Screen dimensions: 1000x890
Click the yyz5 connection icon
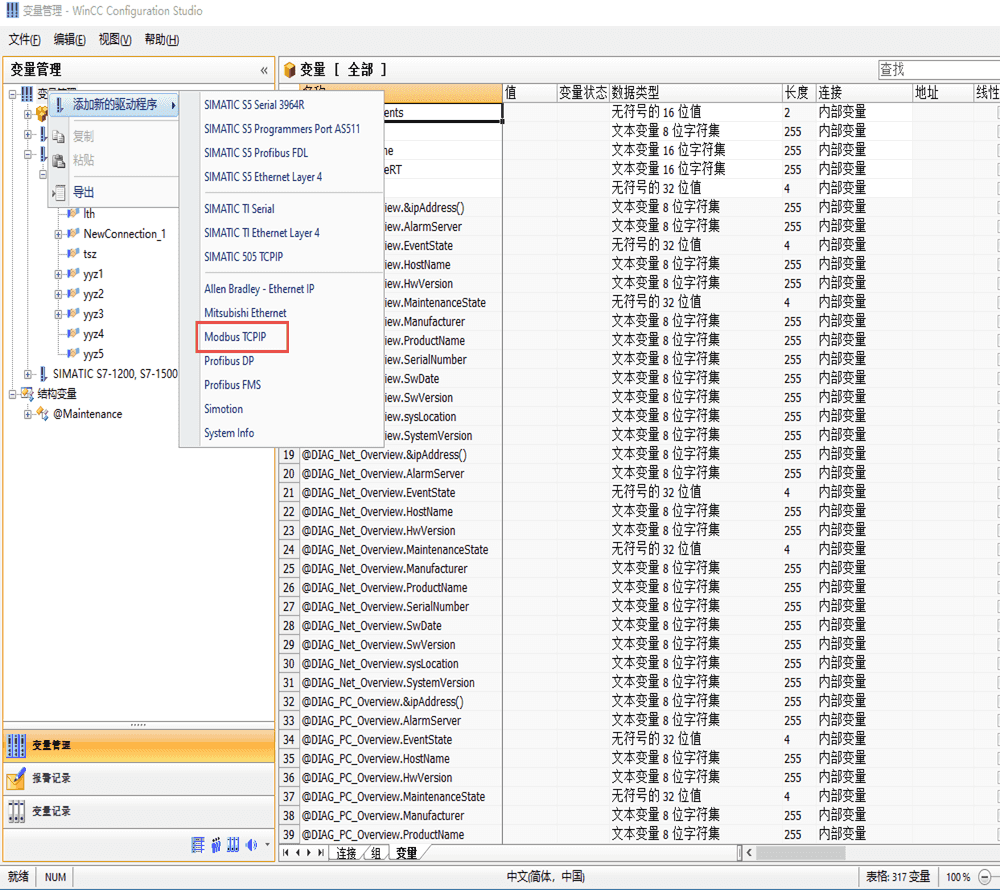tap(72, 354)
